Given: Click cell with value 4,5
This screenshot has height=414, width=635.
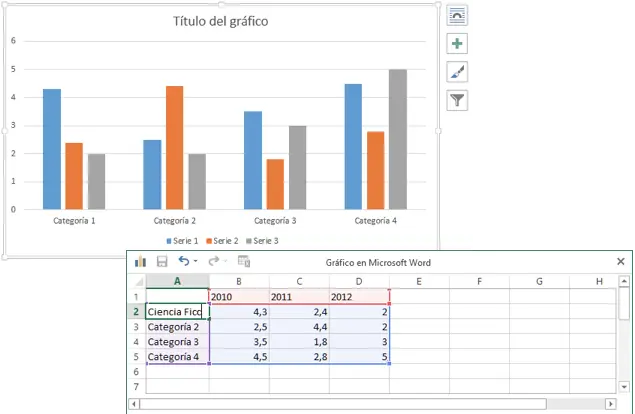Looking at the screenshot, I should (x=239, y=356).
